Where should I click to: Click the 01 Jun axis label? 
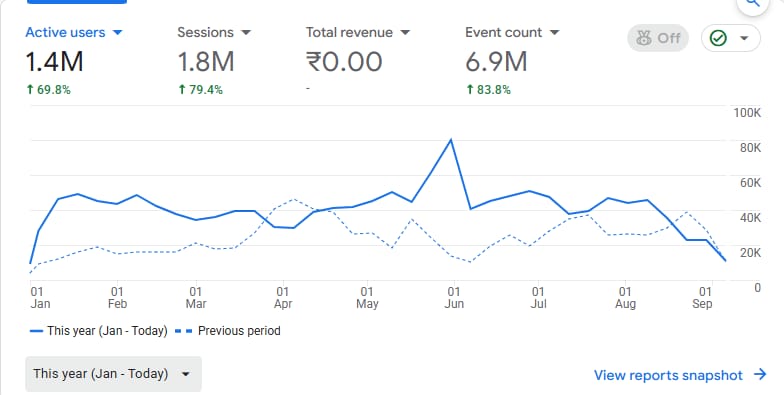(x=454, y=298)
